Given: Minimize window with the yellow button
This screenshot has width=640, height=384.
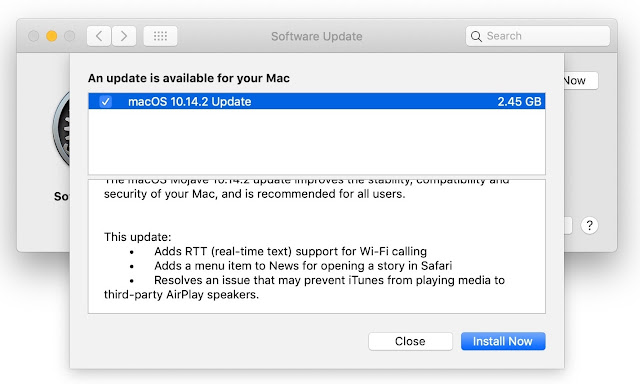Looking at the screenshot, I should coord(51,36).
